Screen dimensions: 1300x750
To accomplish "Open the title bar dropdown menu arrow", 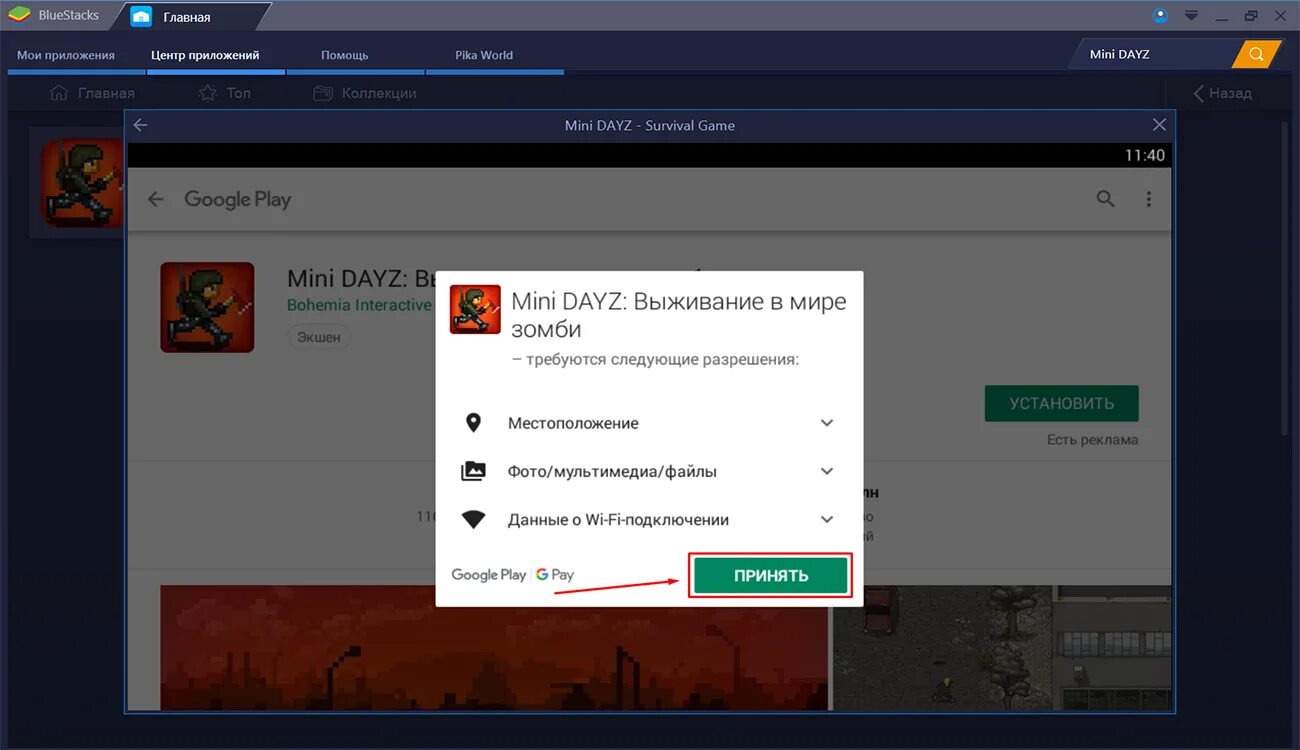I will pos(1191,15).
